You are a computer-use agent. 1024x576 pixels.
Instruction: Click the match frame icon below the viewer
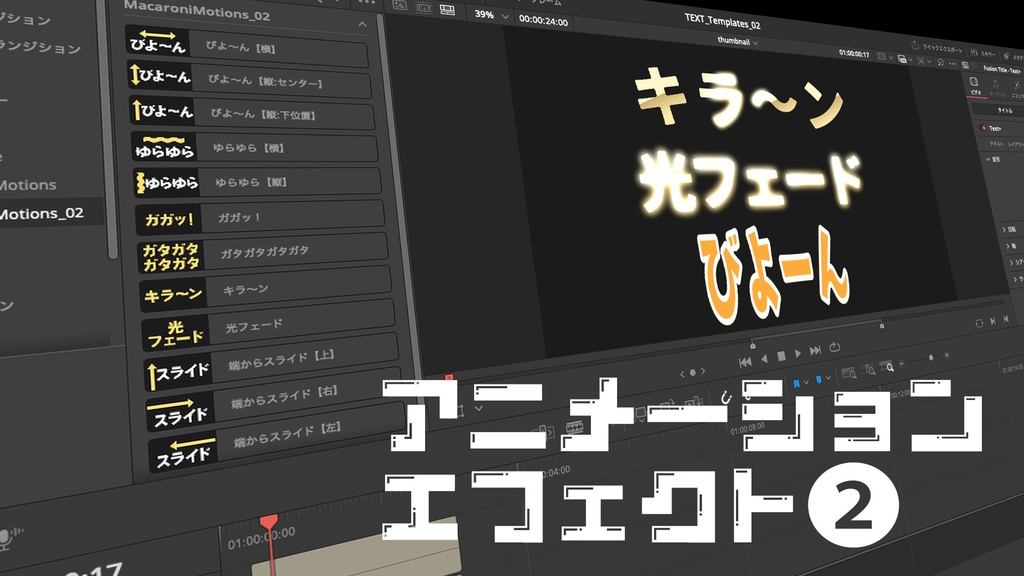979,323
